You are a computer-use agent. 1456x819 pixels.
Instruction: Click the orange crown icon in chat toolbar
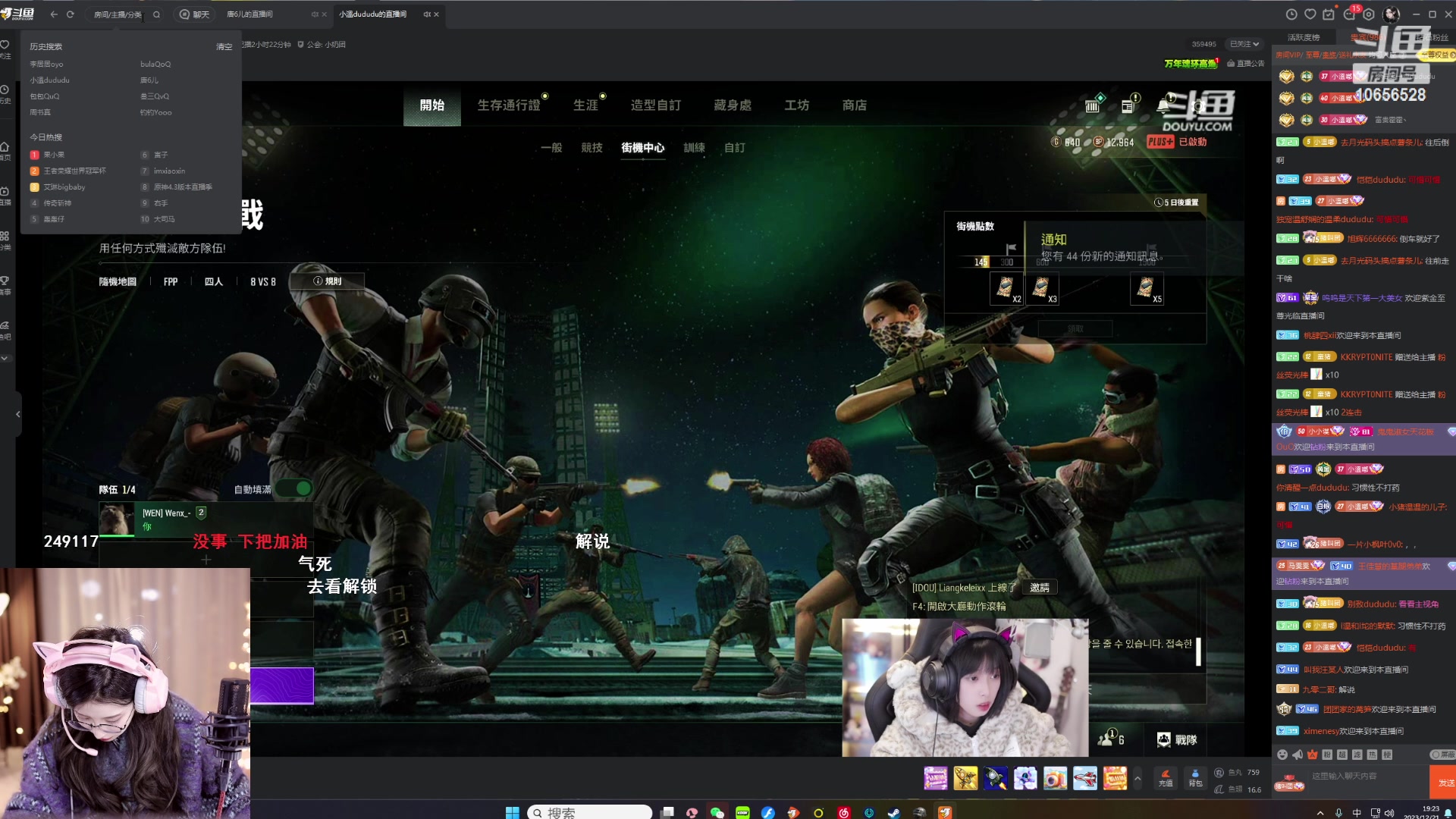point(1313,755)
